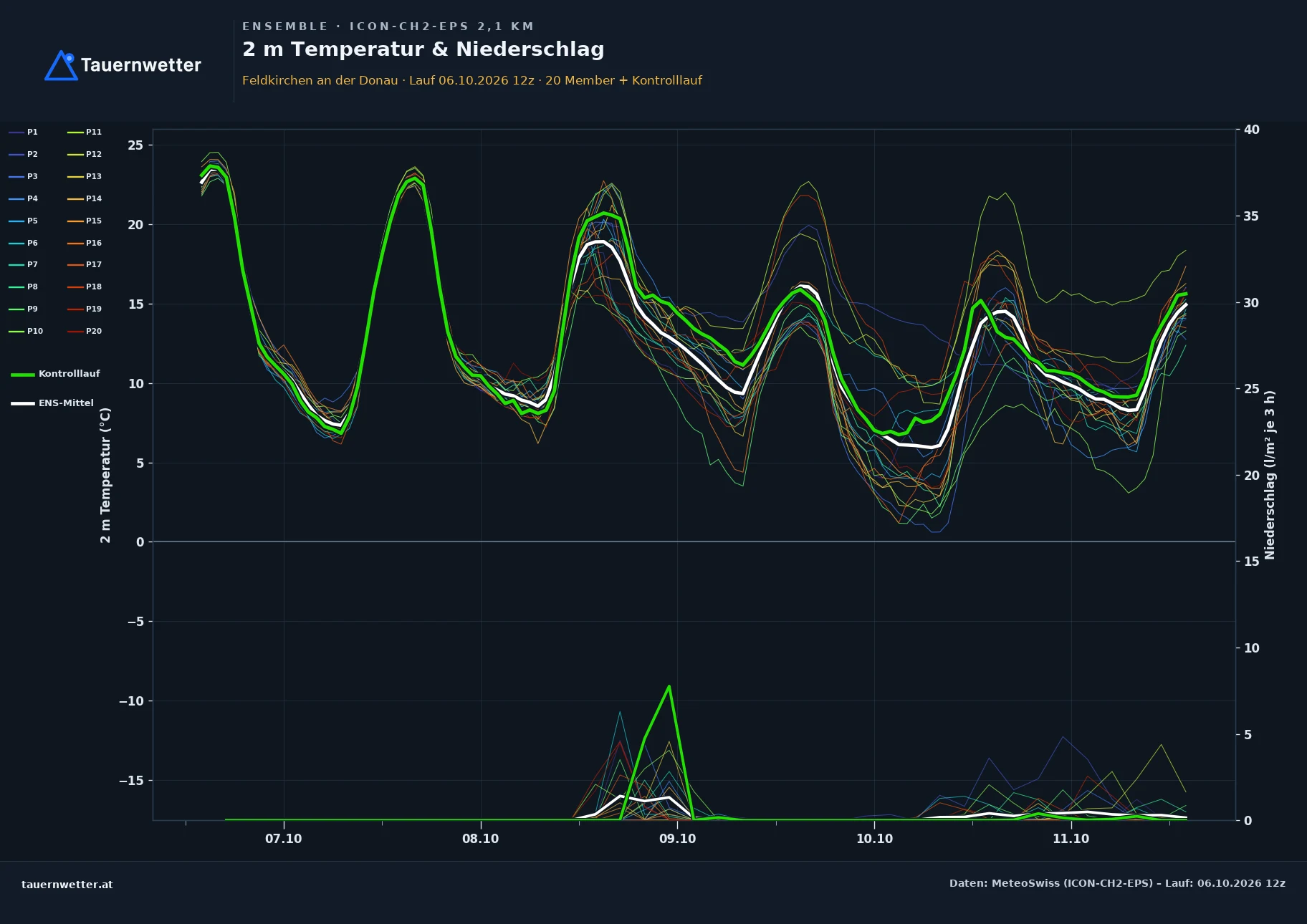Click the P5 legend line swatch

pos(16,221)
